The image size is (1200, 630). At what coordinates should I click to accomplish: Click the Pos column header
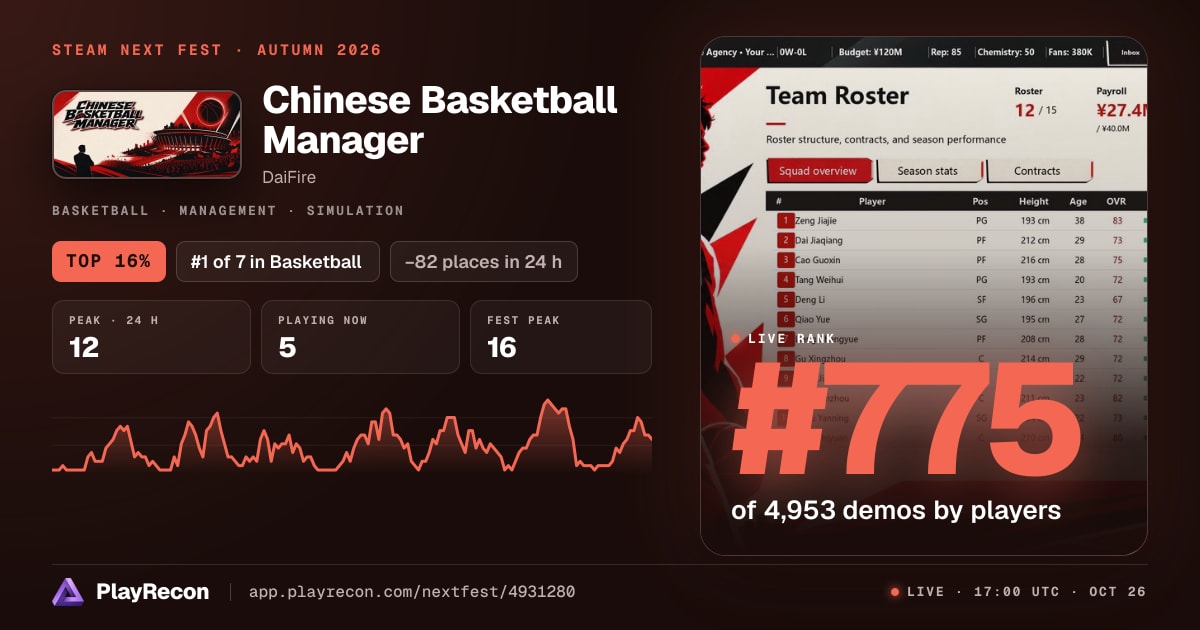pos(980,201)
